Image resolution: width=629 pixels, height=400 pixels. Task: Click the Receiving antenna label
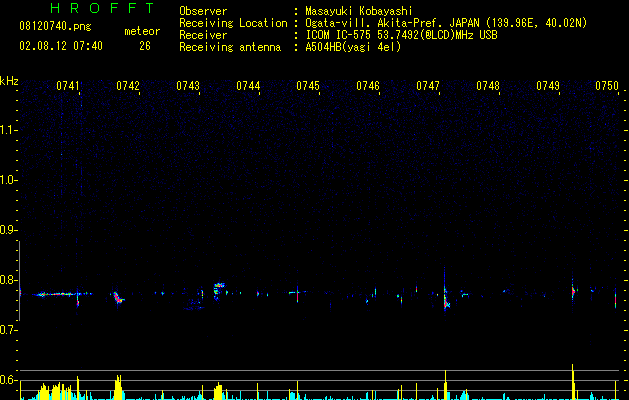pos(230,47)
